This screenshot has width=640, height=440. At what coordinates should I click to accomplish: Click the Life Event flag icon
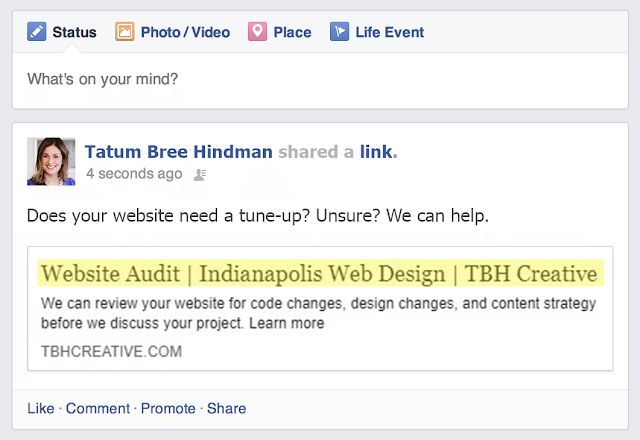click(x=339, y=32)
